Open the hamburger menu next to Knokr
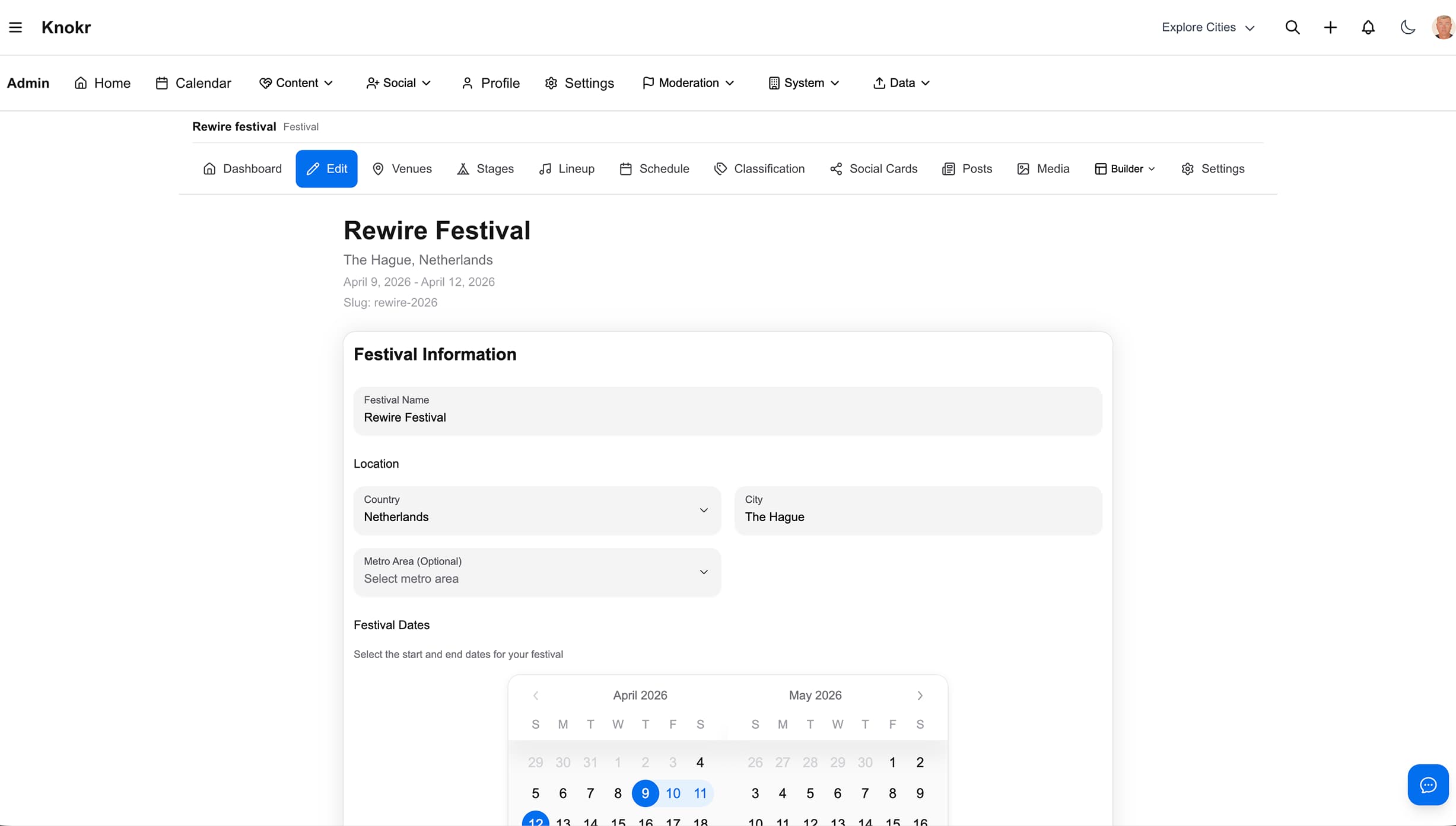 (15, 27)
